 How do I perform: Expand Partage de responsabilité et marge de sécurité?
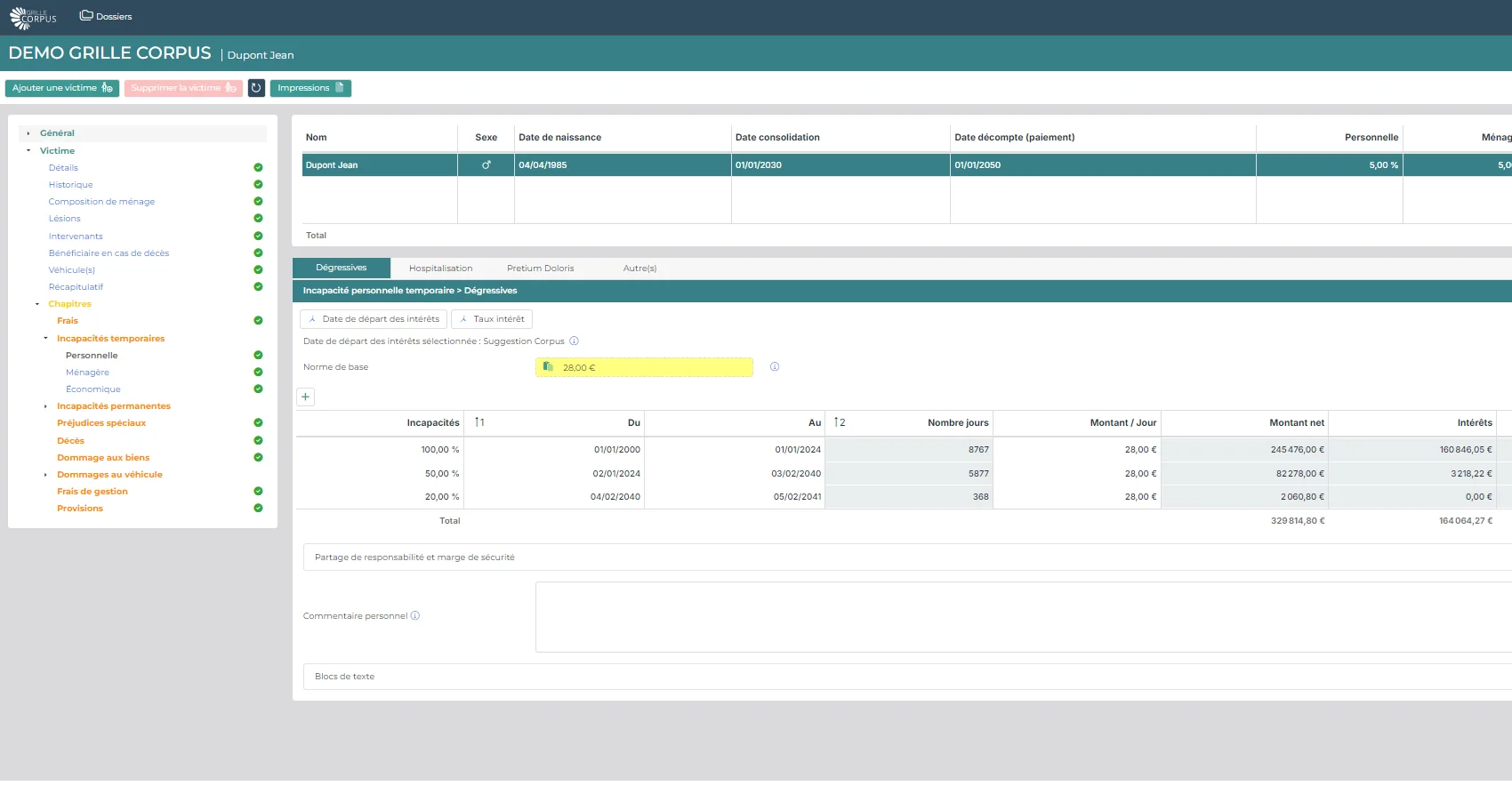pyautogui.click(x=414, y=557)
